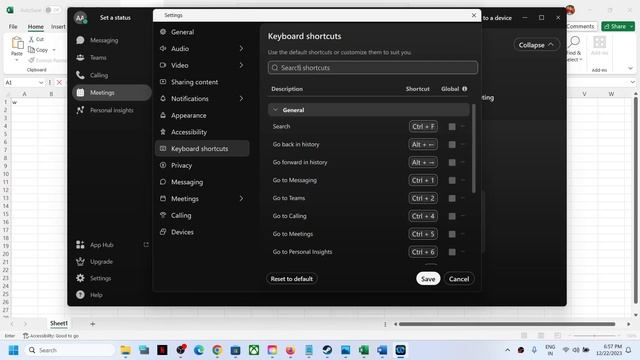Viewport: 640px width, 360px height.
Task: Open the Excel File tab
Action: [13, 27]
